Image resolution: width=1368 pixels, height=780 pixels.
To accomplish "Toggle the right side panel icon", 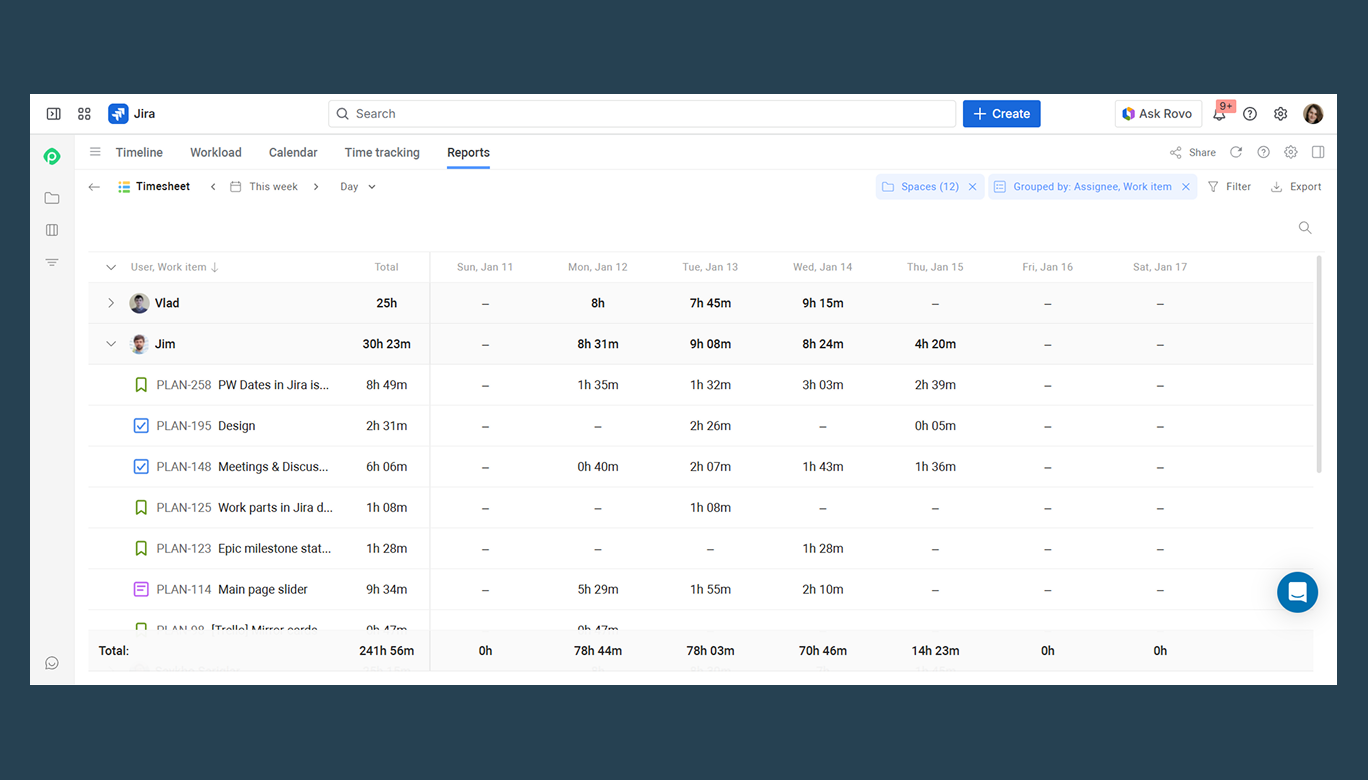I will tap(1318, 152).
